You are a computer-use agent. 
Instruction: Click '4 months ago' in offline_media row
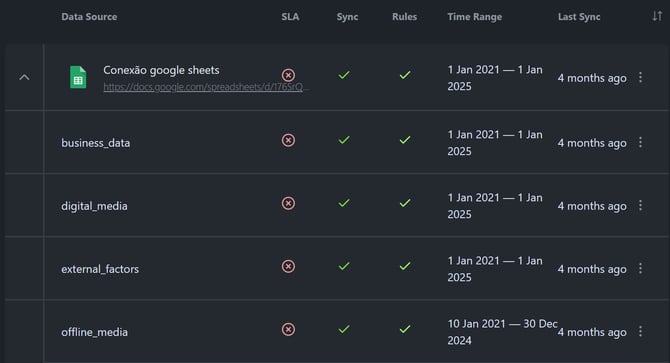592,332
